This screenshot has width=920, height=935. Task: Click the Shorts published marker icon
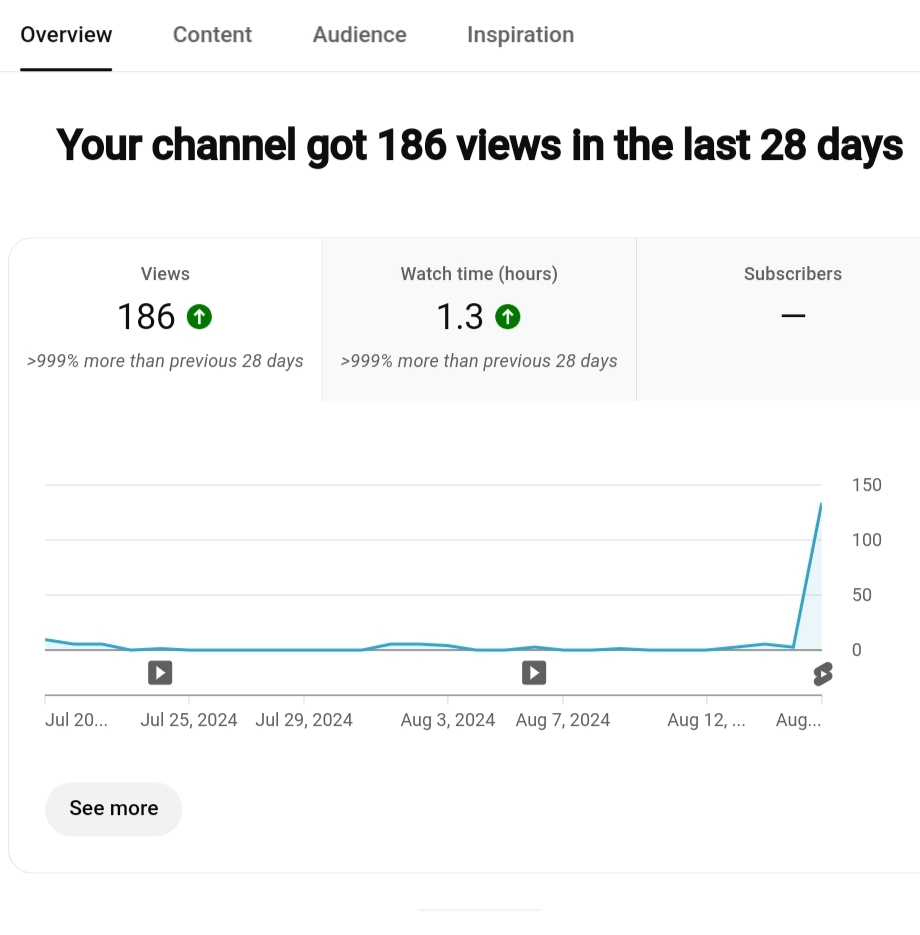point(823,674)
